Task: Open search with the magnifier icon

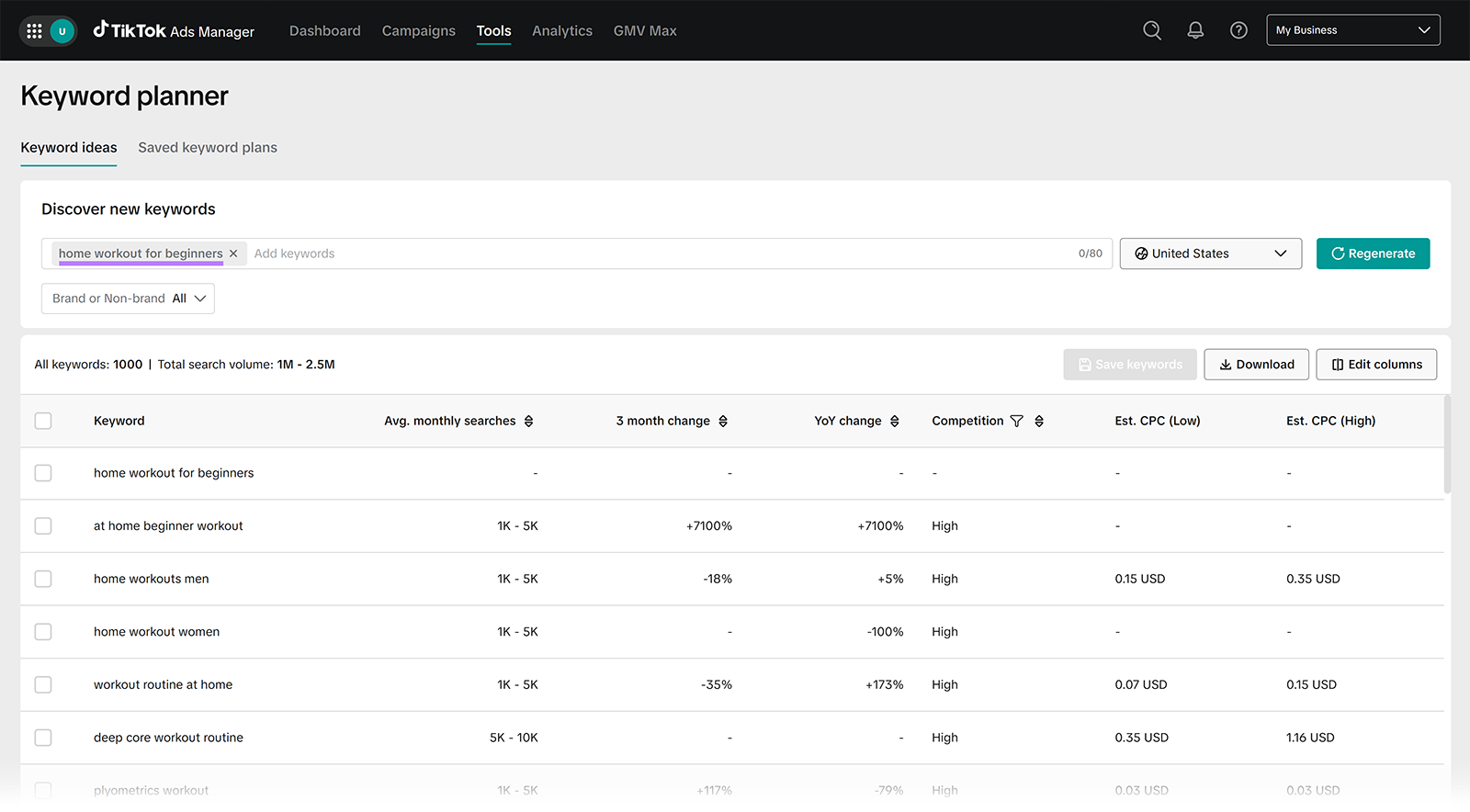Action: pos(1152,30)
